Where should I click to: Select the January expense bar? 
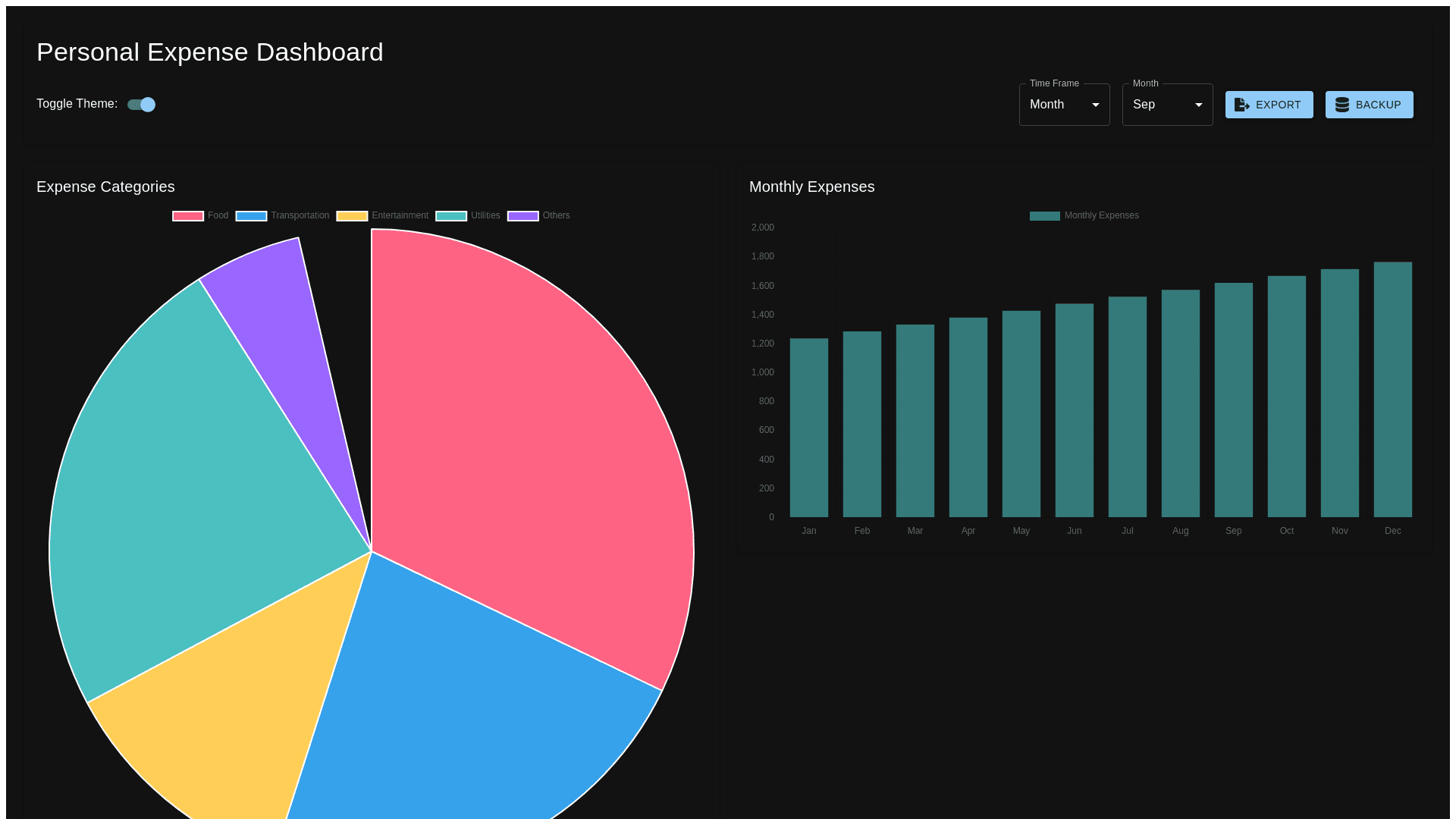point(808,428)
